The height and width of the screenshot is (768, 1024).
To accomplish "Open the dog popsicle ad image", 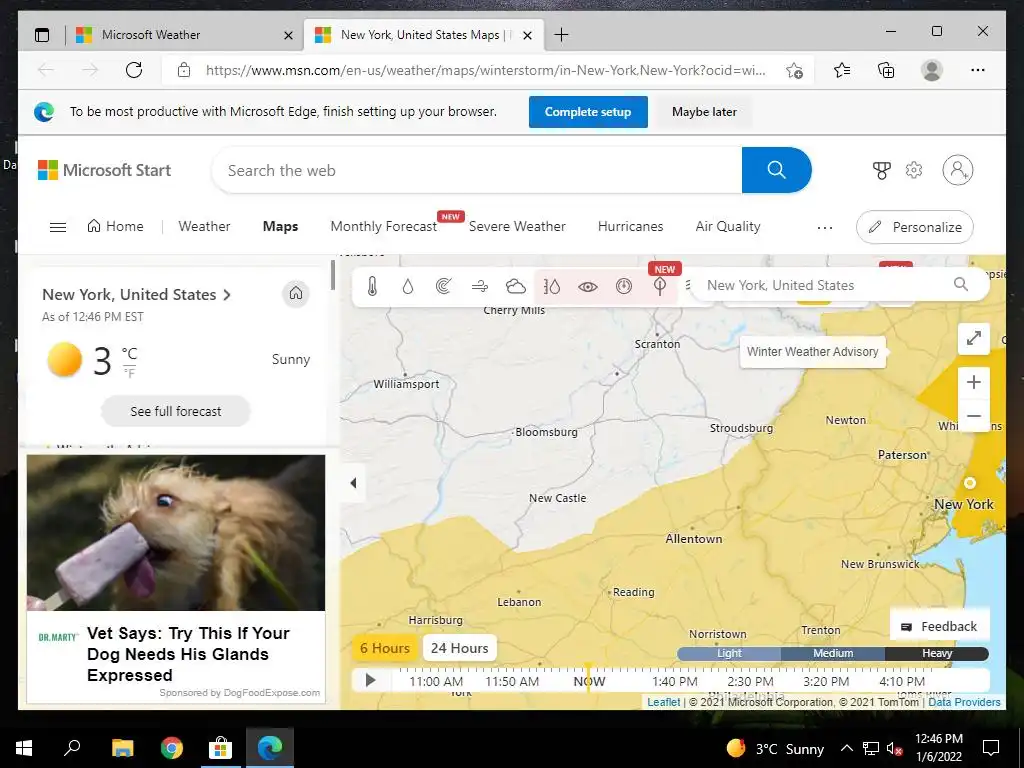I will tap(176, 533).
